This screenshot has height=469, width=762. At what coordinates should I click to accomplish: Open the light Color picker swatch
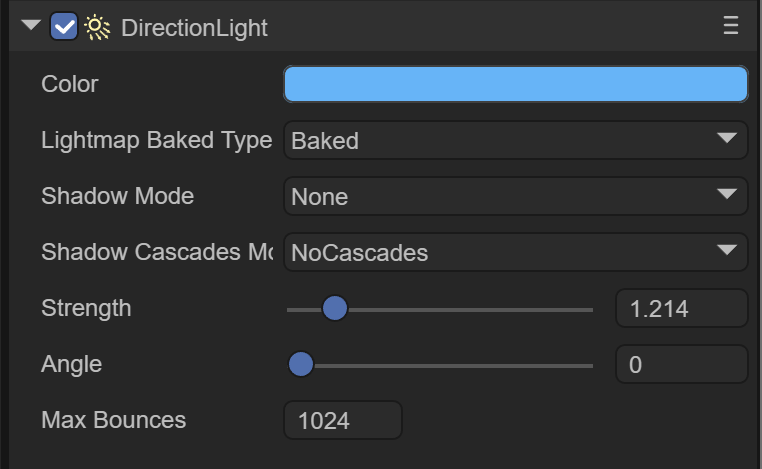516,84
